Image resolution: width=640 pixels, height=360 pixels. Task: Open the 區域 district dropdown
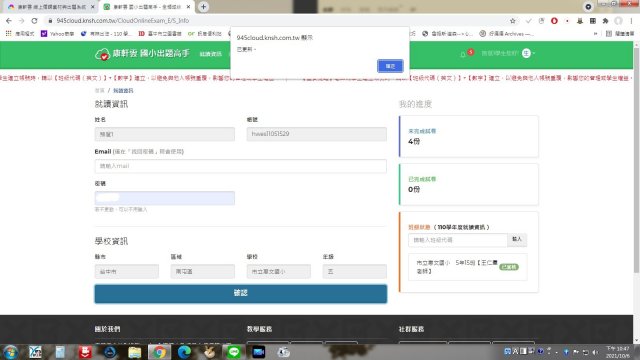tap(202, 271)
